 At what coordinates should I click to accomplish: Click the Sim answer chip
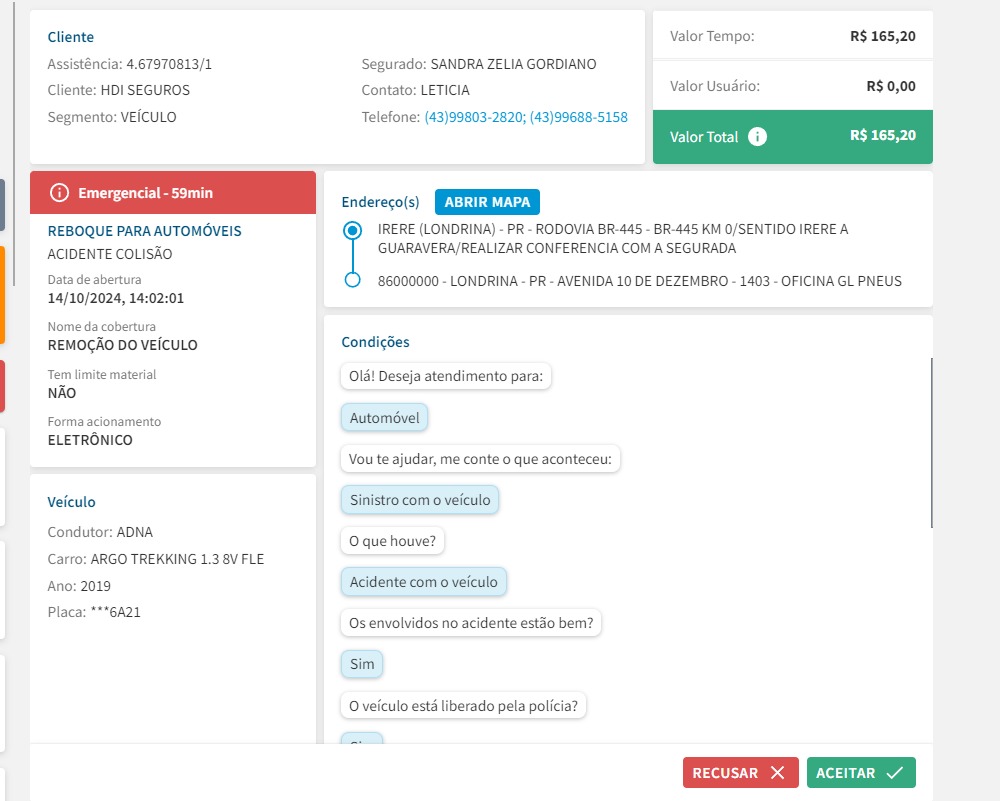361,664
